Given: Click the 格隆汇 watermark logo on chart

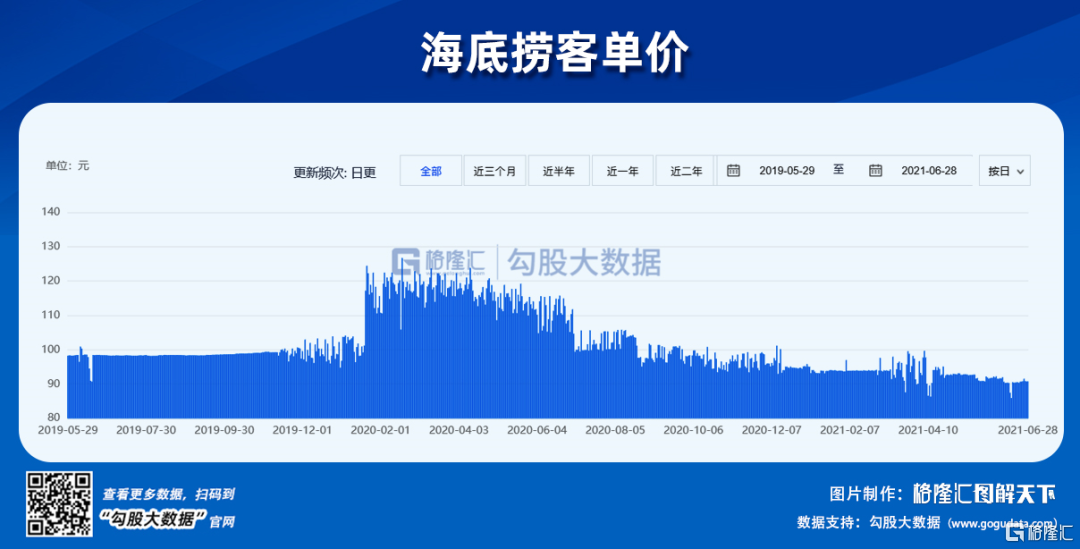Looking at the screenshot, I should coord(439,262).
